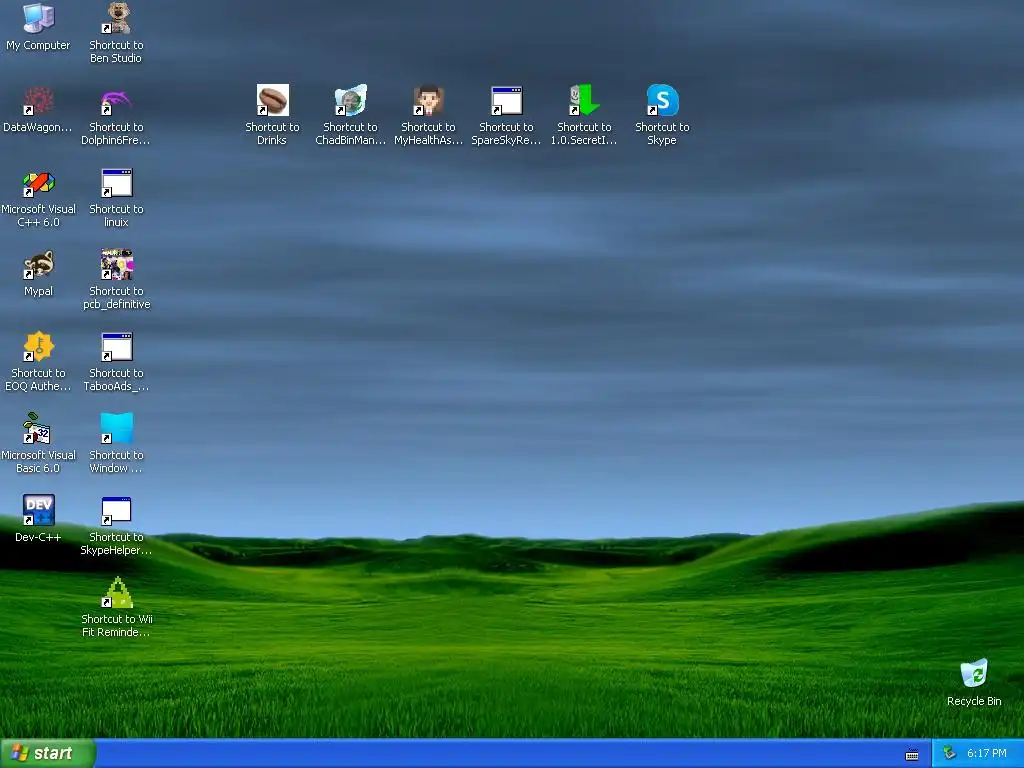Select the Shortcut to SpareSkyRe icon
This screenshot has height=768, width=1024.
(506, 101)
